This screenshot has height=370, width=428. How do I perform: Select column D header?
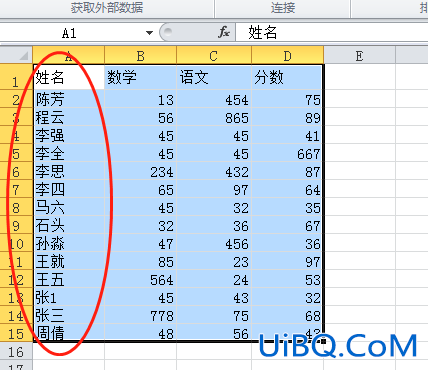coord(287,55)
